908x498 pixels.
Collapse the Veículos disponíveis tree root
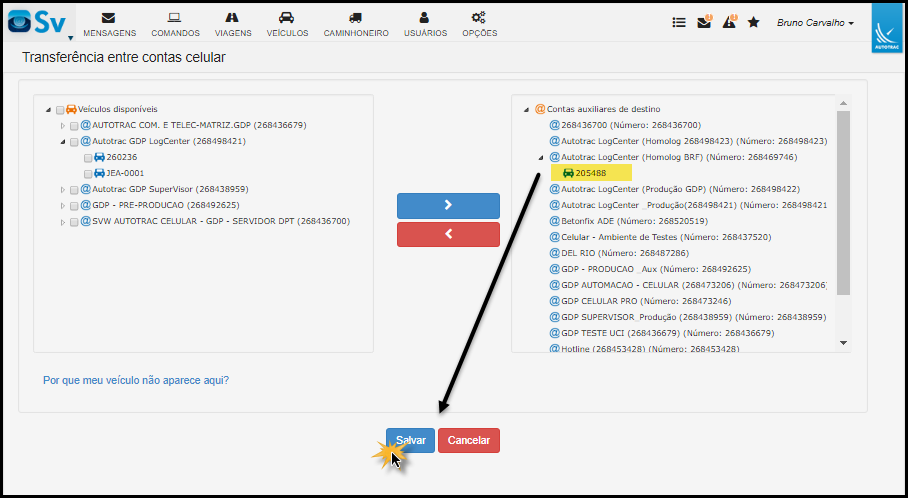coord(49,109)
